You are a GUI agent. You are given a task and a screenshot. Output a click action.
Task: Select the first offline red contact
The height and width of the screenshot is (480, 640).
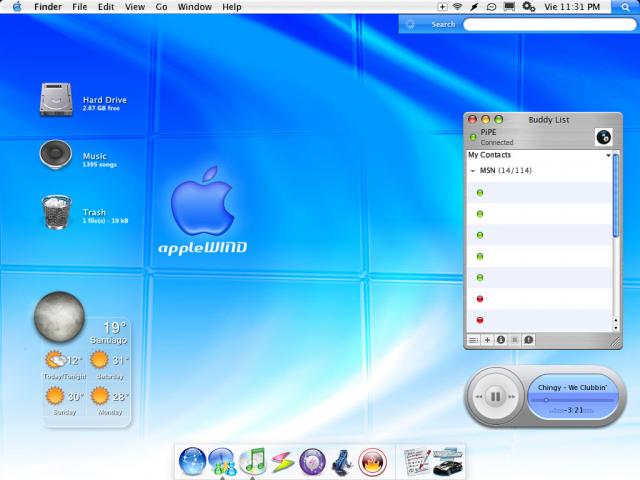pyautogui.click(x=540, y=299)
